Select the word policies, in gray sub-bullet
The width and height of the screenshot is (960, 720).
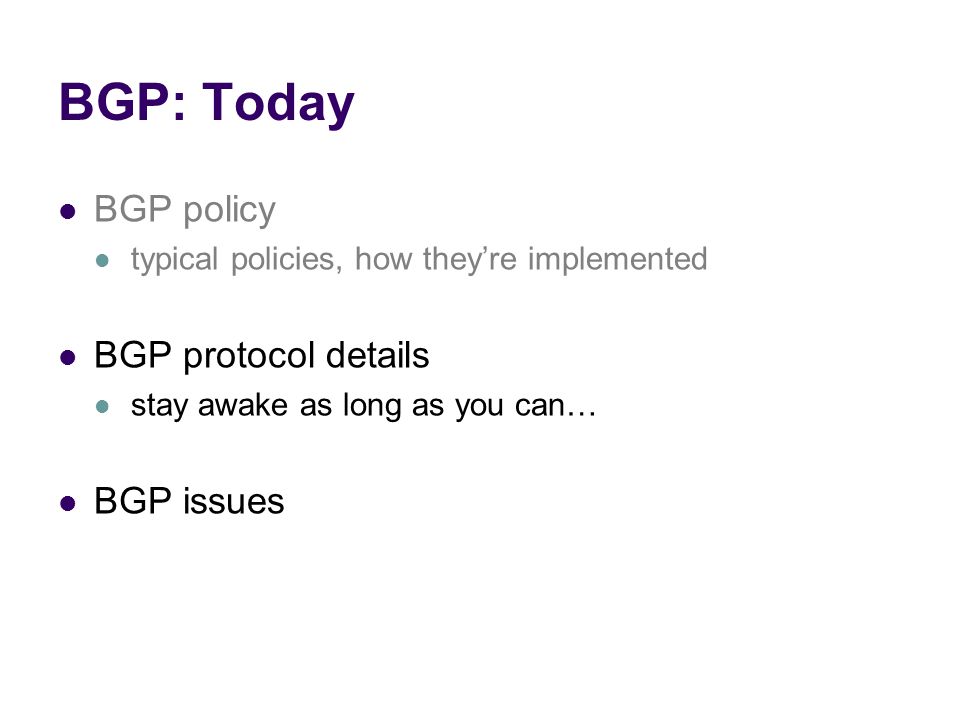(287, 260)
